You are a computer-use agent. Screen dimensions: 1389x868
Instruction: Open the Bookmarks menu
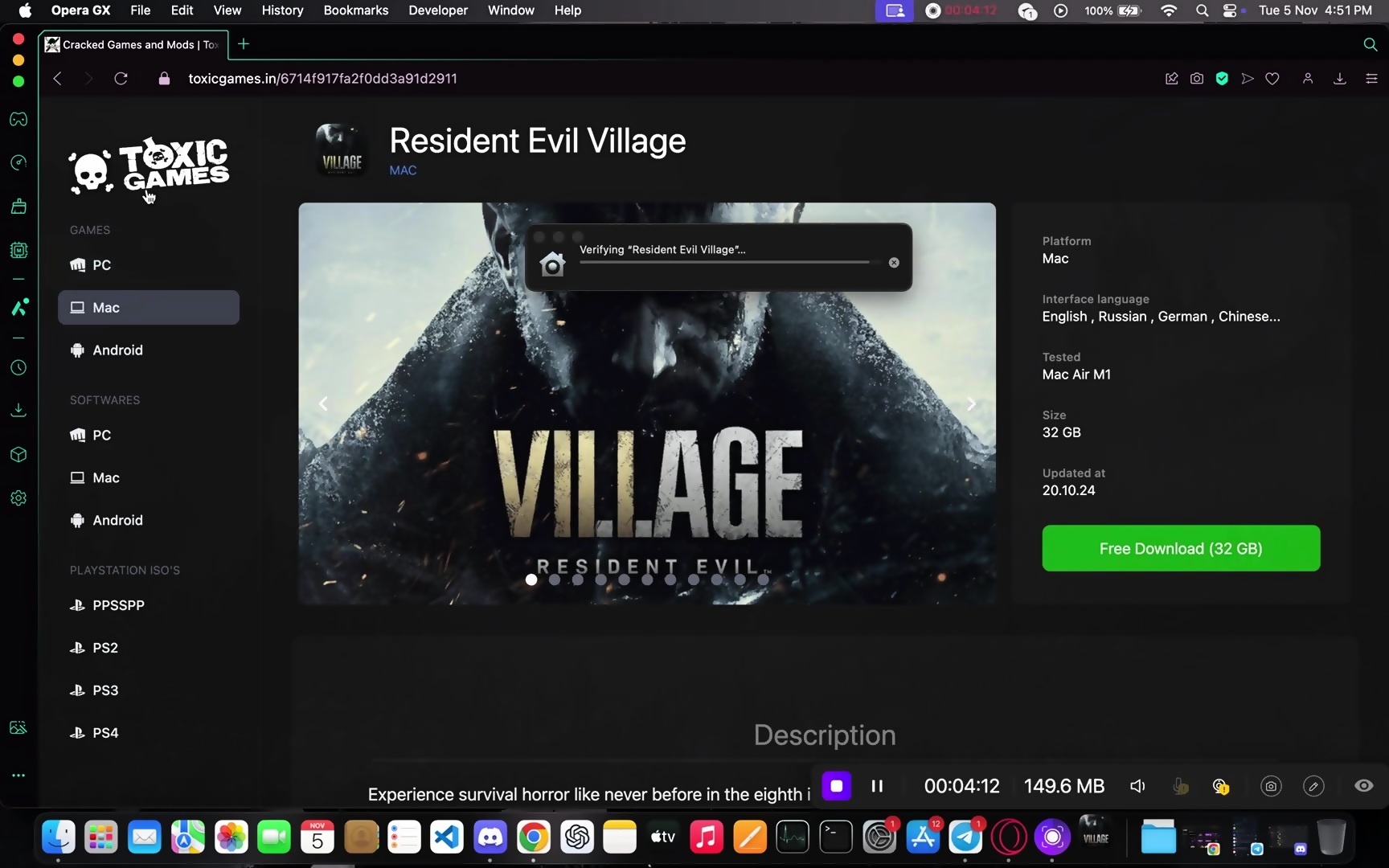click(355, 10)
